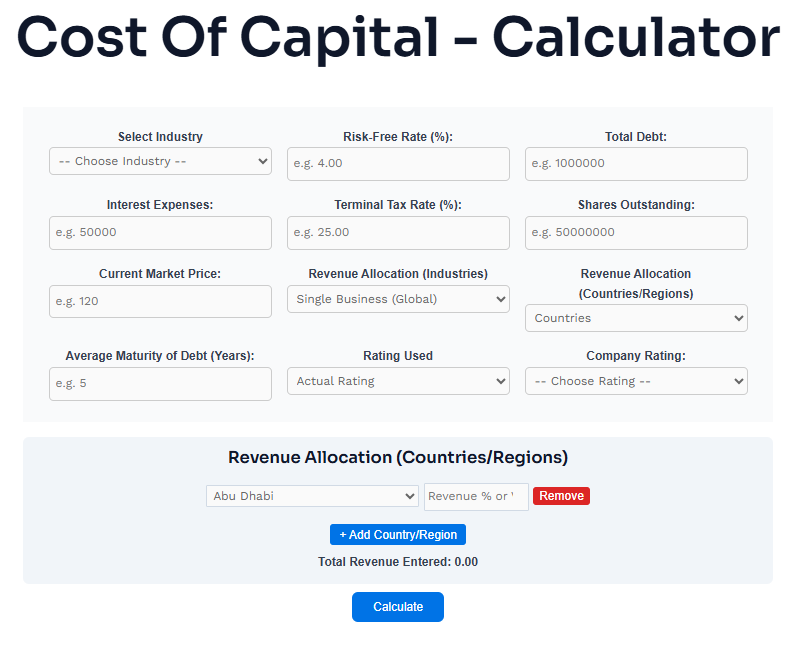809x648 pixels.
Task: Open the Countries revenue allocation dropdown
Action: coord(636,318)
